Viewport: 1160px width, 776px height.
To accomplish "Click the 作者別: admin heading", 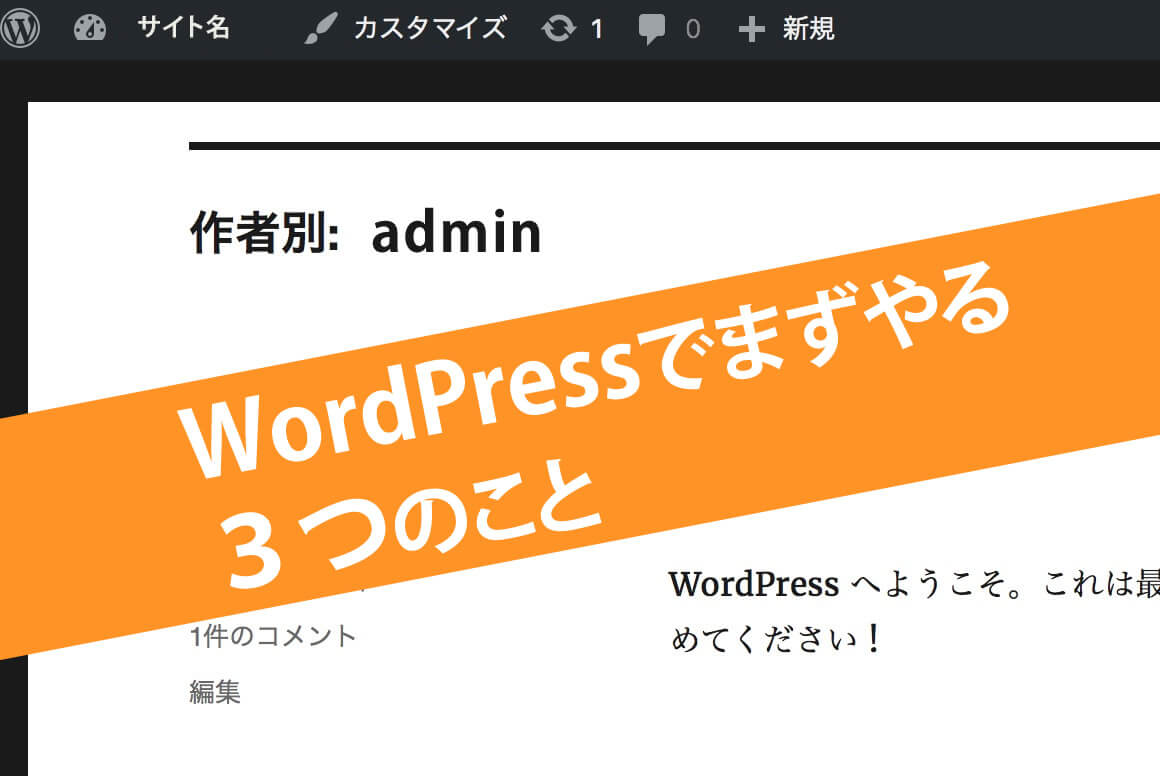I will 366,232.
